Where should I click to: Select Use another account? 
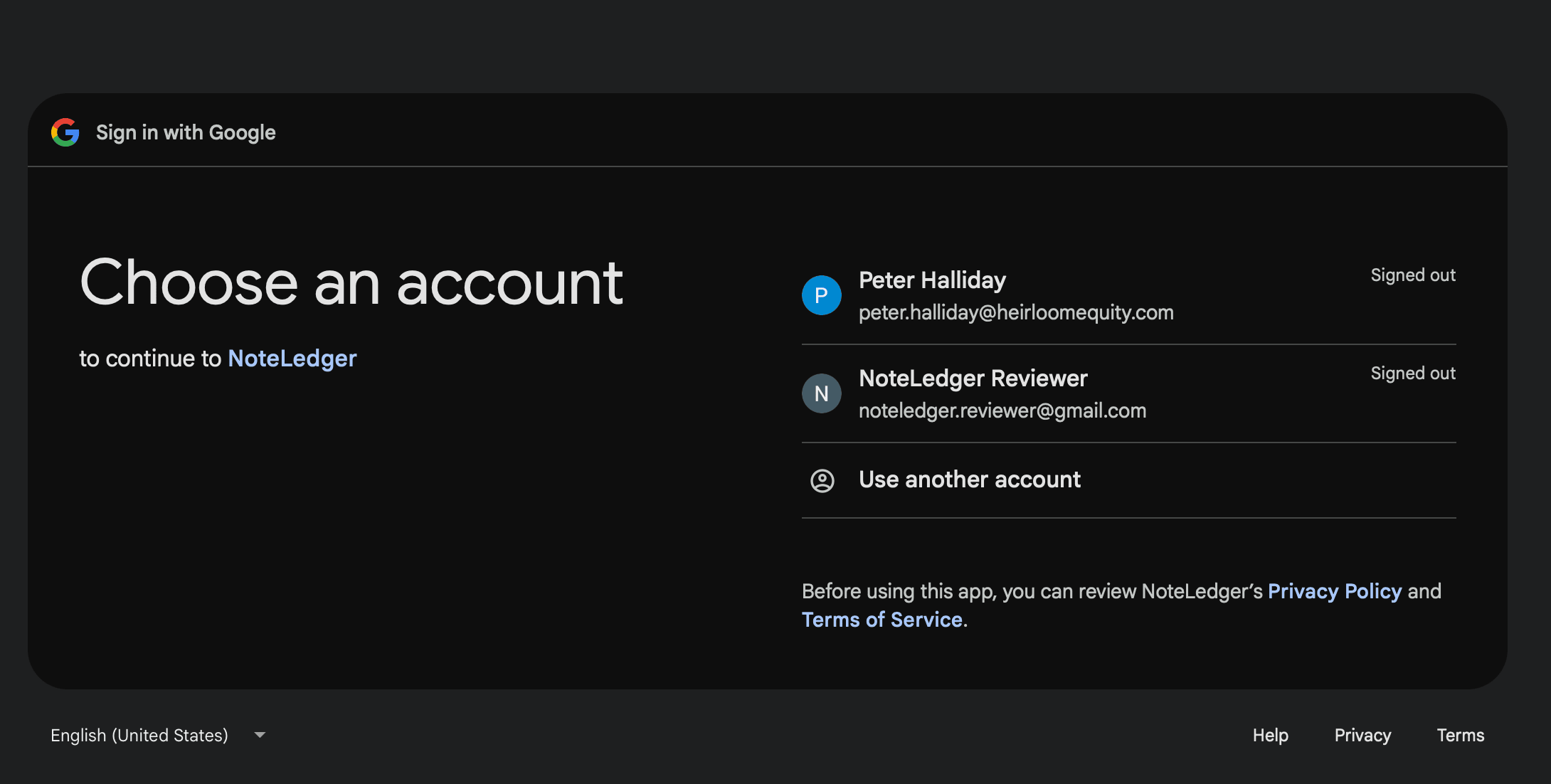click(x=1129, y=480)
